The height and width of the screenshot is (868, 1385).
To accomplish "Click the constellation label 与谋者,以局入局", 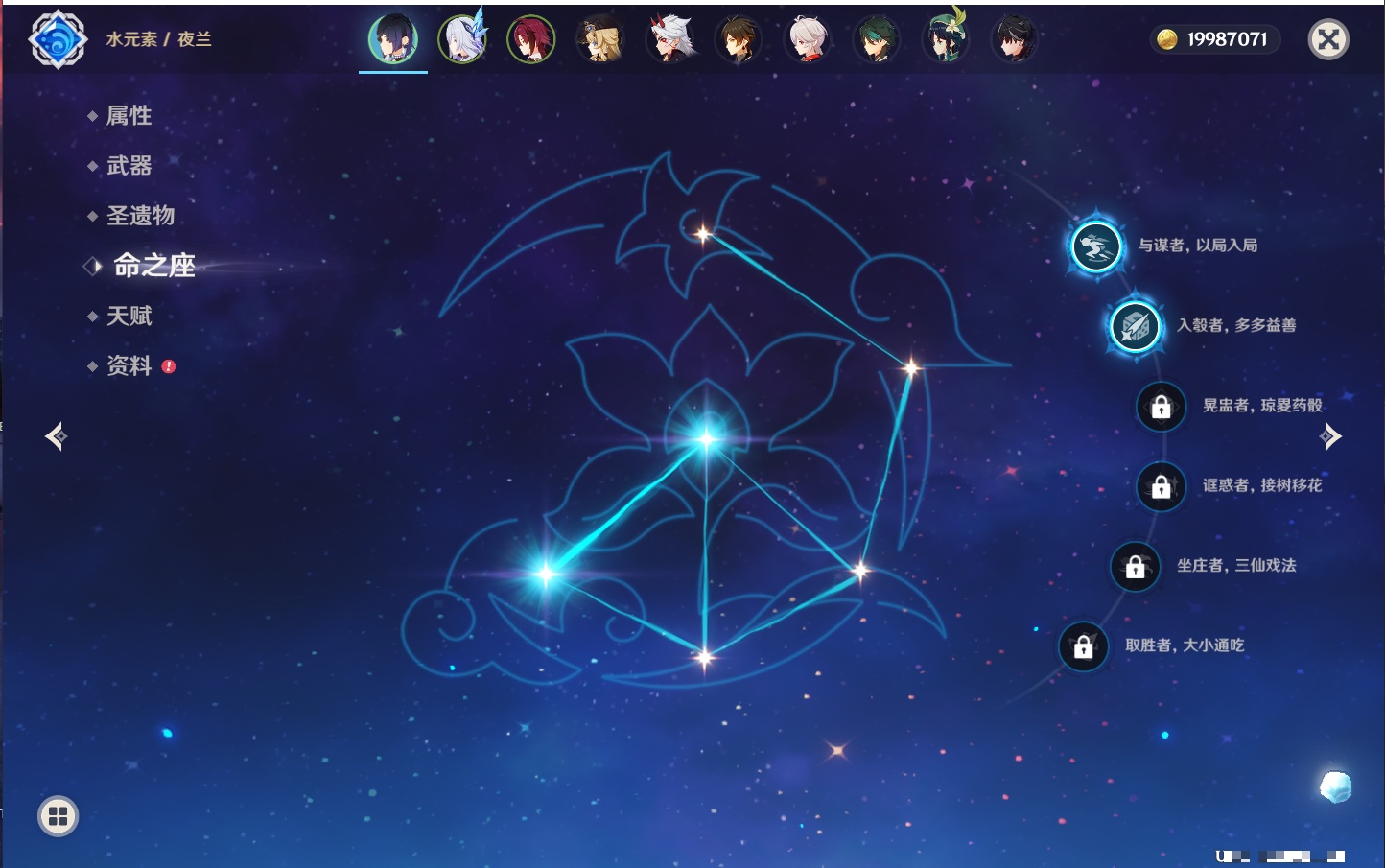I will click(x=1198, y=246).
